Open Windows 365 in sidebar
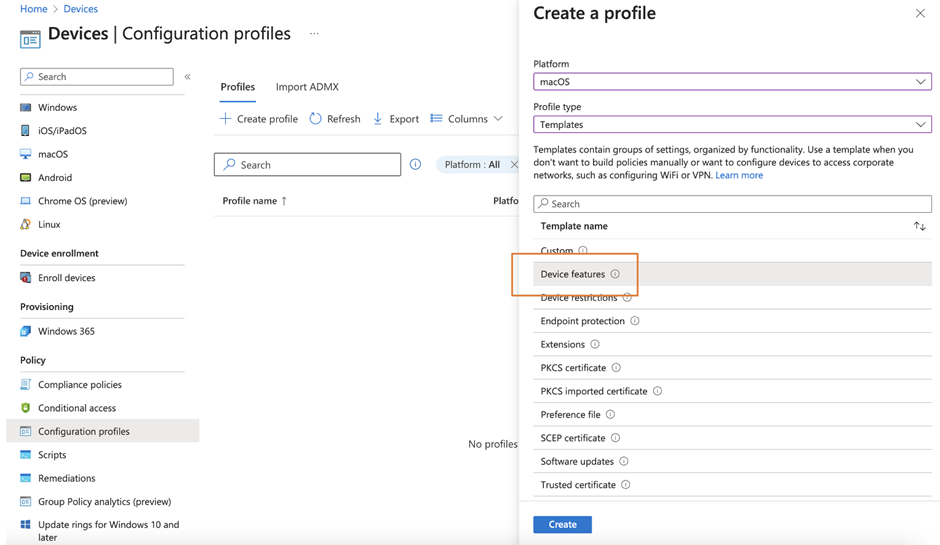Image resolution: width=940 pixels, height=545 pixels. coord(66,331)
